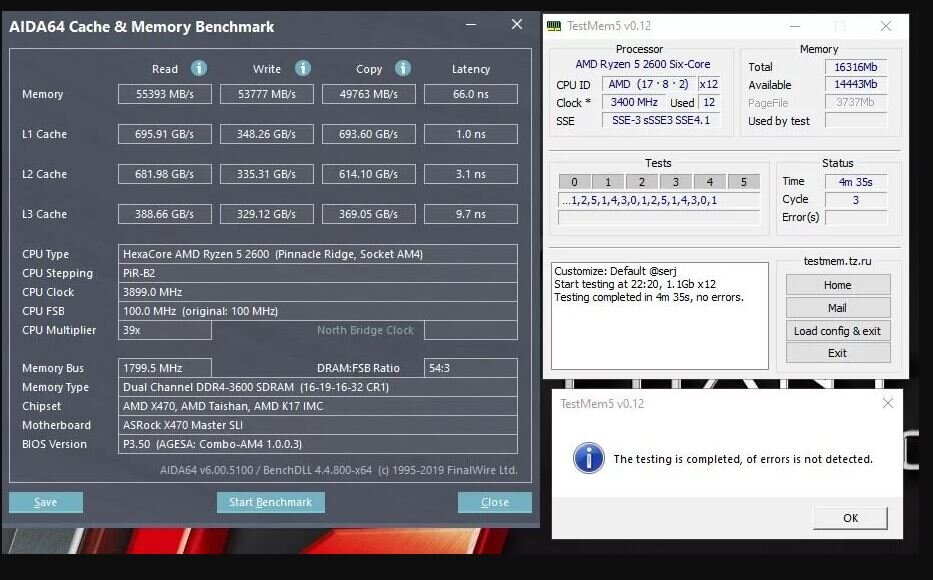Click L2 Cache copy value 614.10 GB/s

pyautogui.click(x=369, y=174)
